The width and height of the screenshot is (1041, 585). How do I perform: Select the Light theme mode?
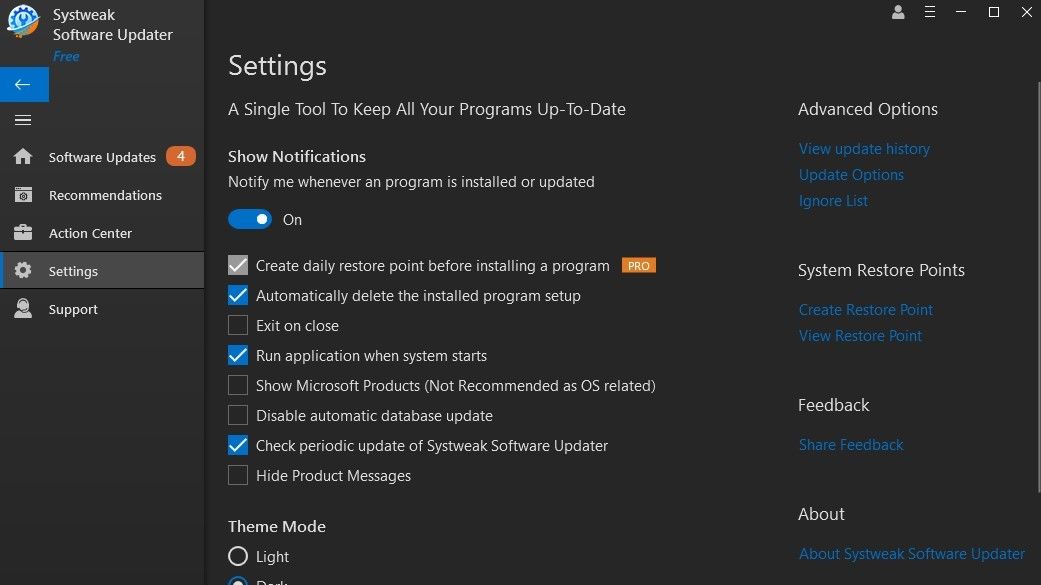tap(238, 556)
